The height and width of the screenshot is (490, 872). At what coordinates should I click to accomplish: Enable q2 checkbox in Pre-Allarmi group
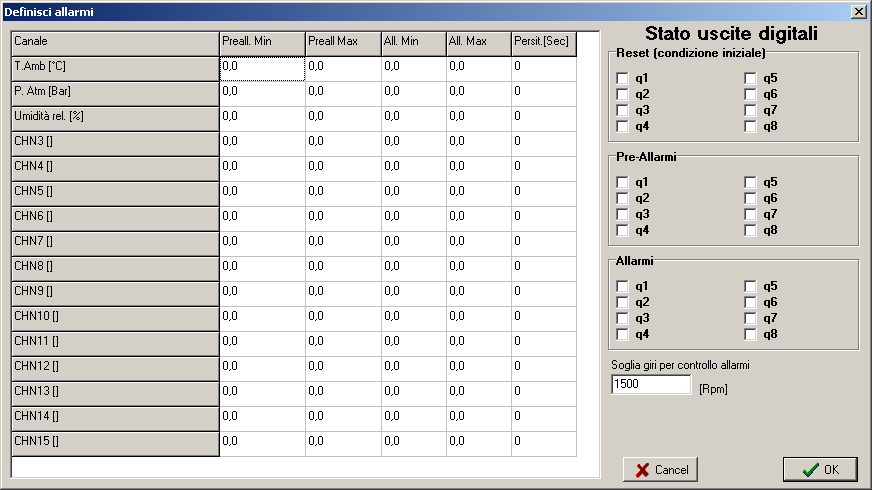pos(623,198)
